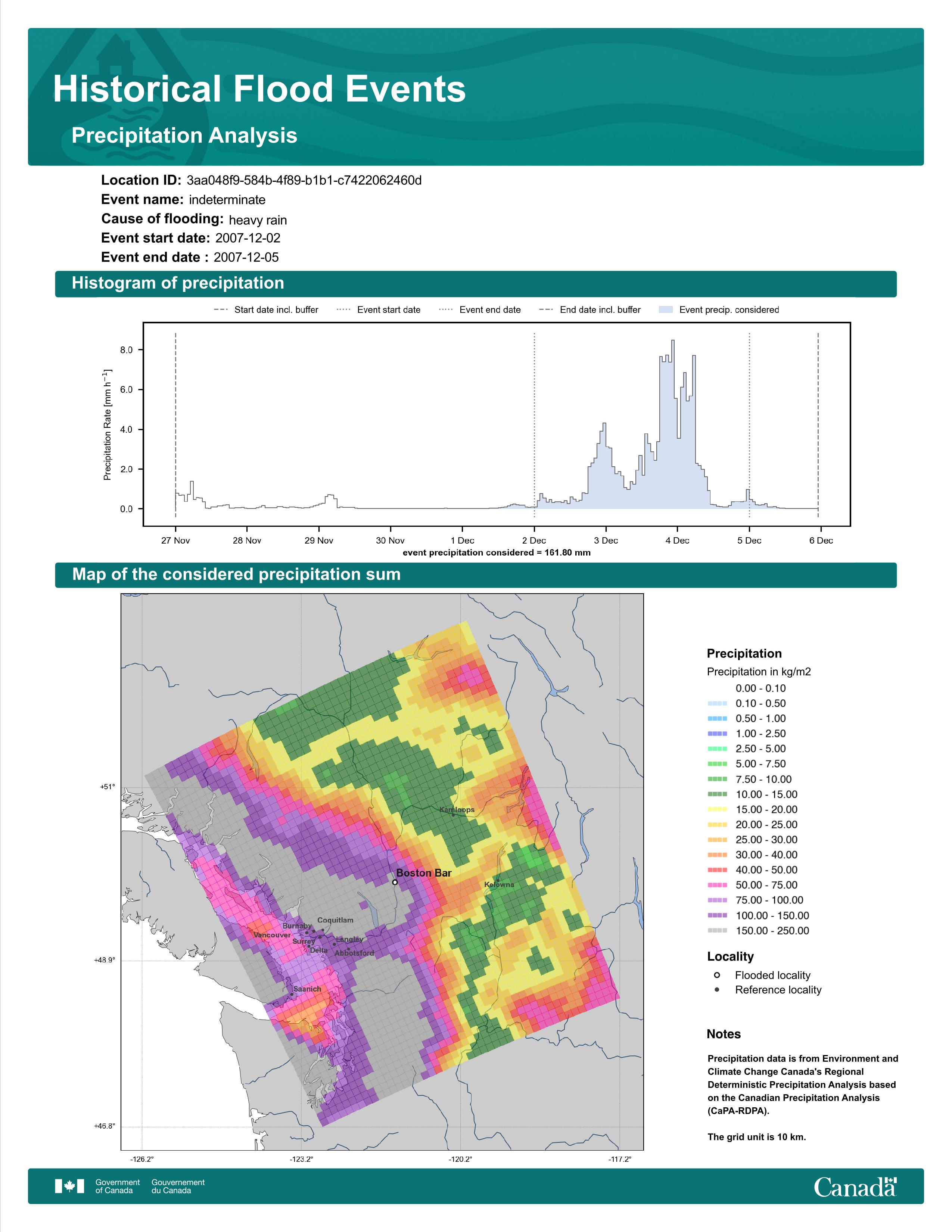Click the Map of the considered precipitation sum header
This screenshot has width=952, height=1232.
click(x=236, y=574)
